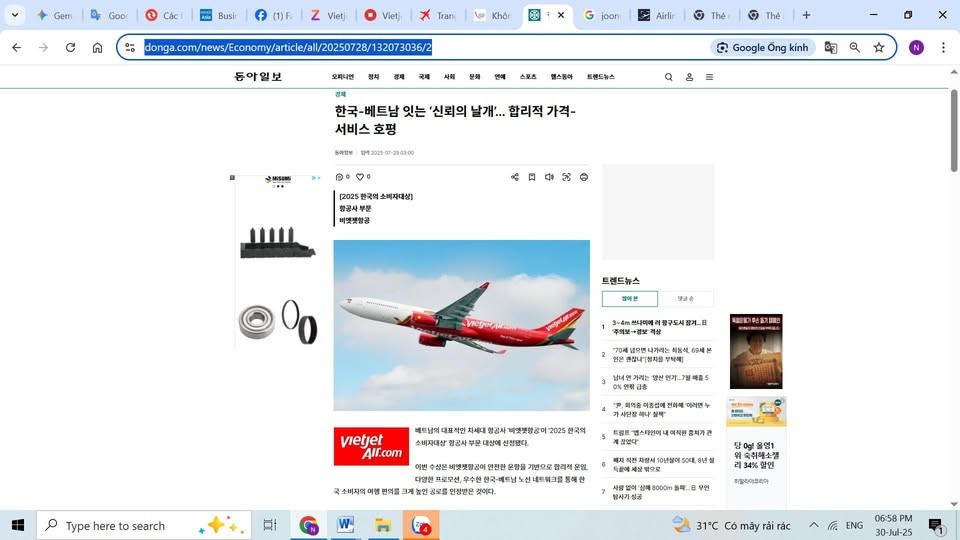Click the browser home button
This screenshot has height=540, width=960.
97,47
